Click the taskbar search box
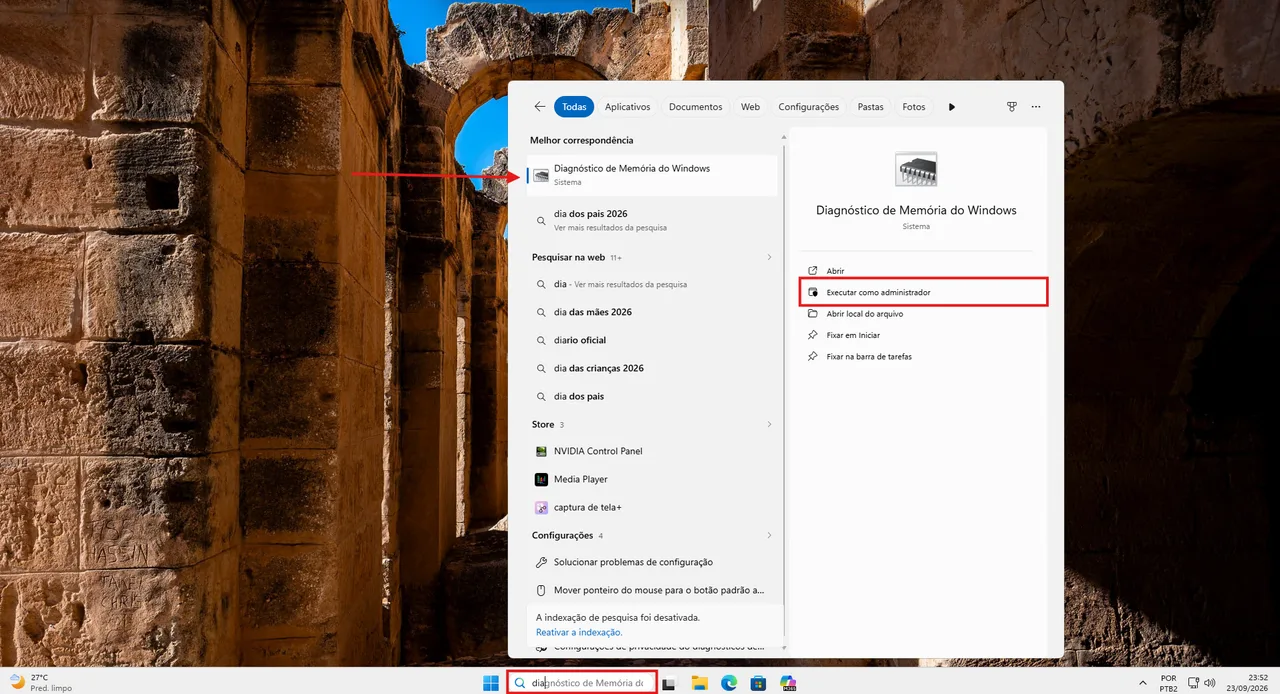The image size is (1280, 694). click(x=582, y=683)
